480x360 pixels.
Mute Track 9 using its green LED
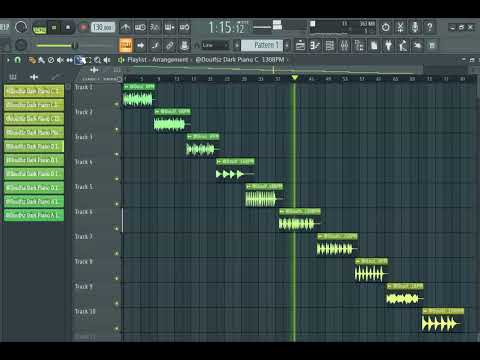point(117,303)
